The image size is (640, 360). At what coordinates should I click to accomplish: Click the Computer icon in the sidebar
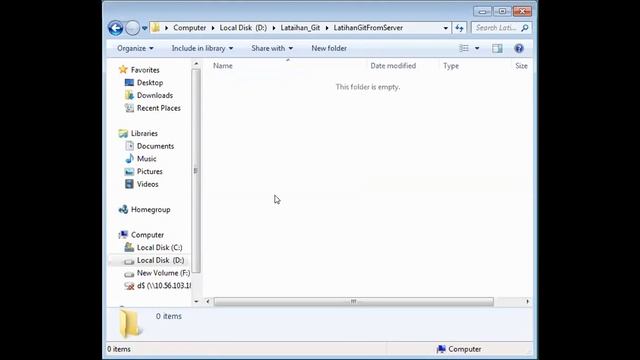(123, 235)
